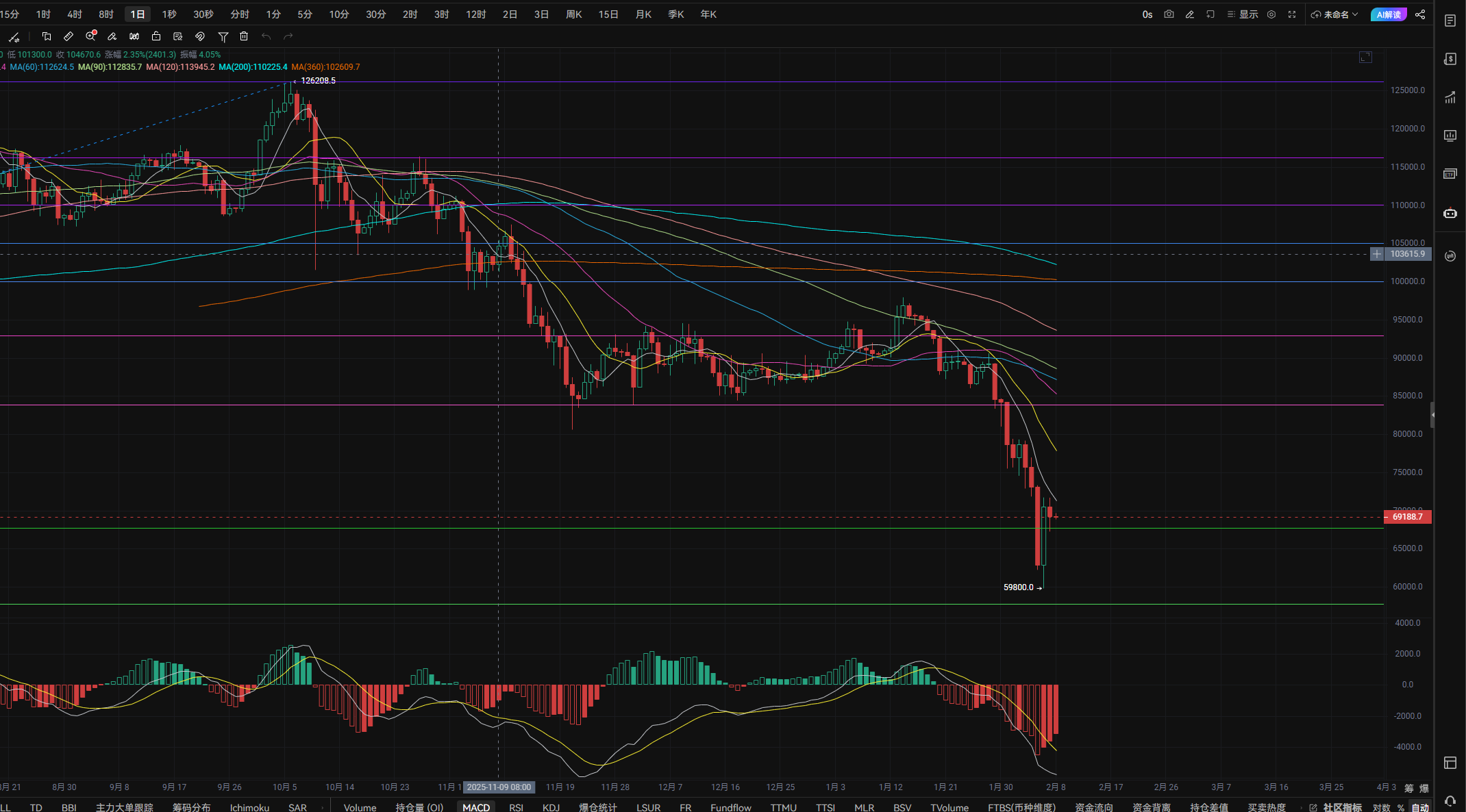Open customer support headset icon
This screenshot has width=1466, height=812.
1450,800
